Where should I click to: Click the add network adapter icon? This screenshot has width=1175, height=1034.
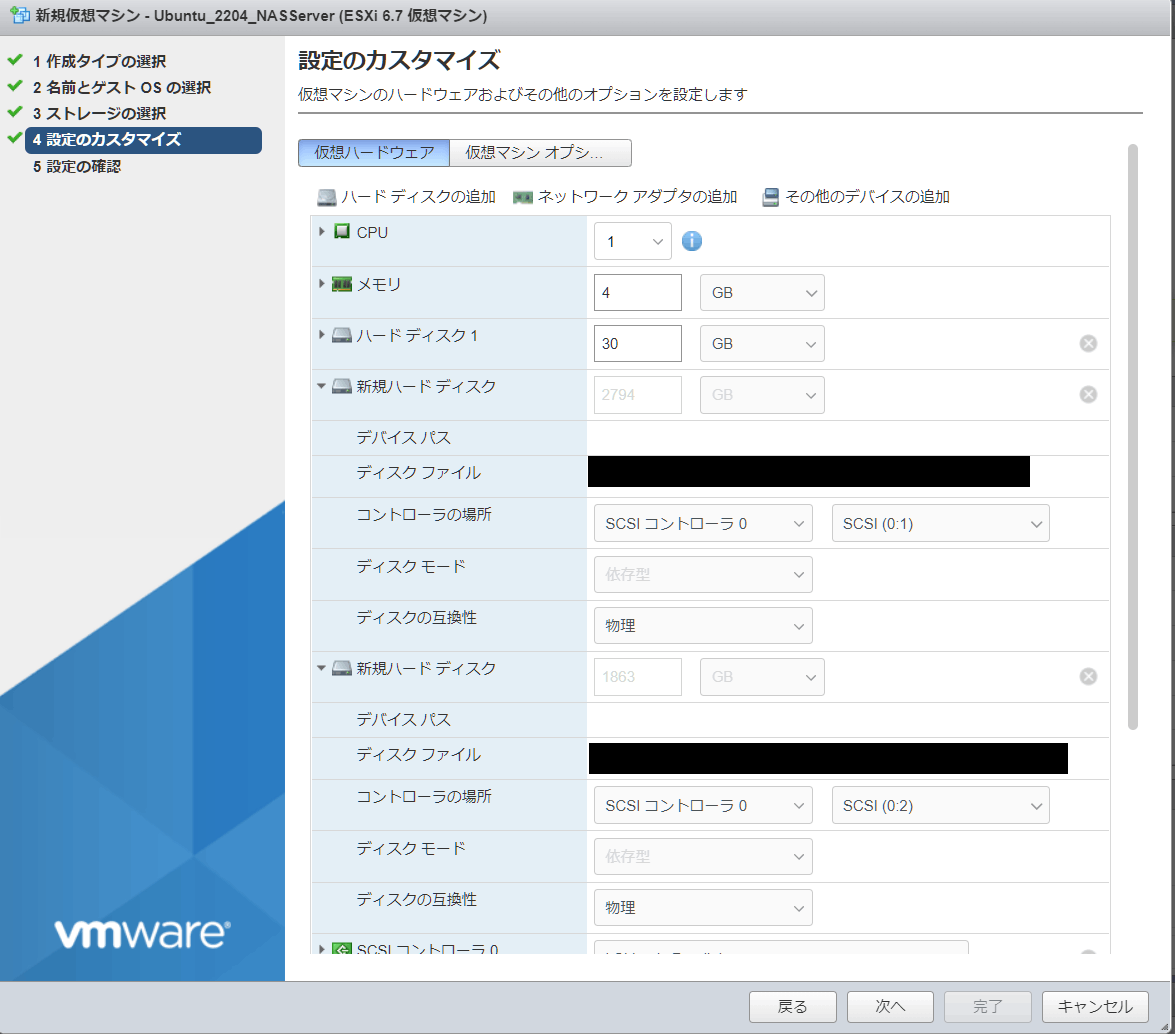click(x=522, y=197)
